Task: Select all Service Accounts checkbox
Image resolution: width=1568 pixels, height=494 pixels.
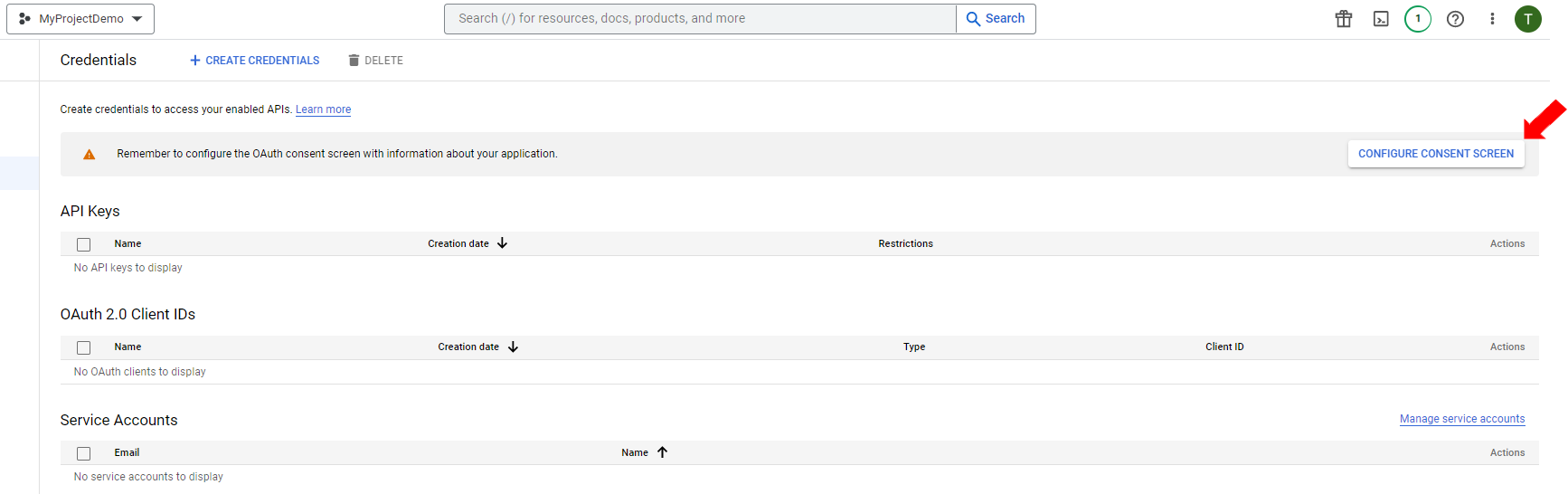Action: click(84, 453)
